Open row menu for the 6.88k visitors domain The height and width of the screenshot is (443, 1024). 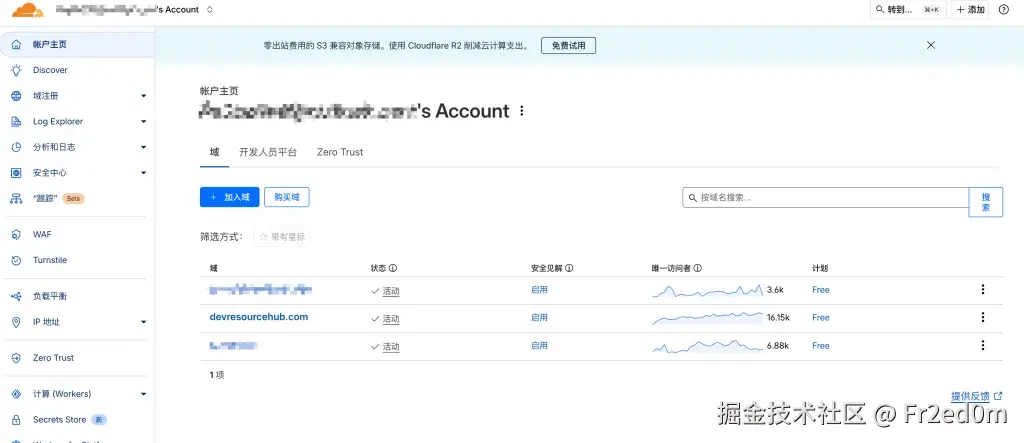[x=983, y=345]
